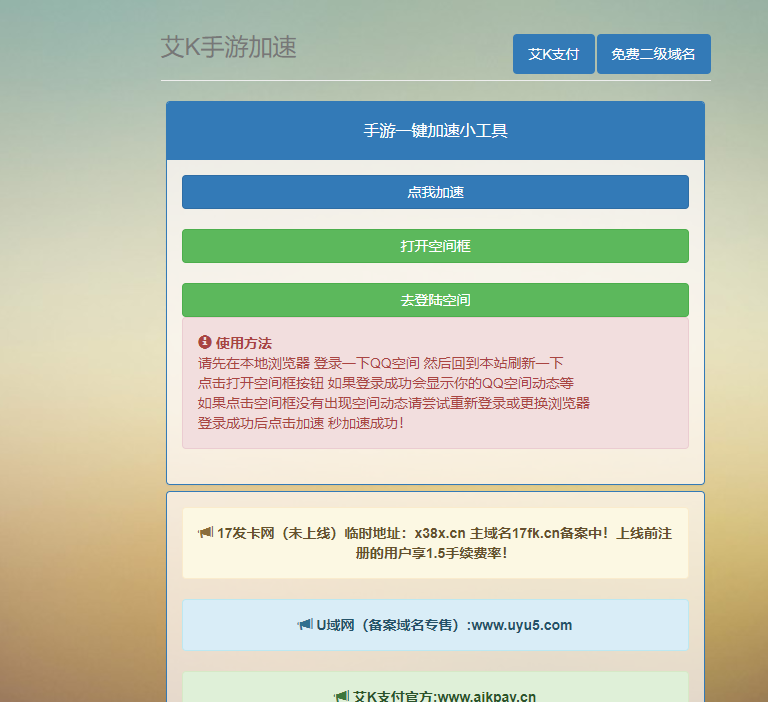Viewport: 768px width, 702px height.
Task: Select the 使用方法 heading text
Action: pyautogui.click(x=244, y=343)
